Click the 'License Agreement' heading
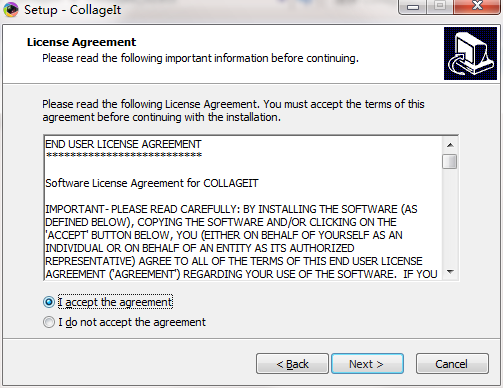 [x=81, y=42]
